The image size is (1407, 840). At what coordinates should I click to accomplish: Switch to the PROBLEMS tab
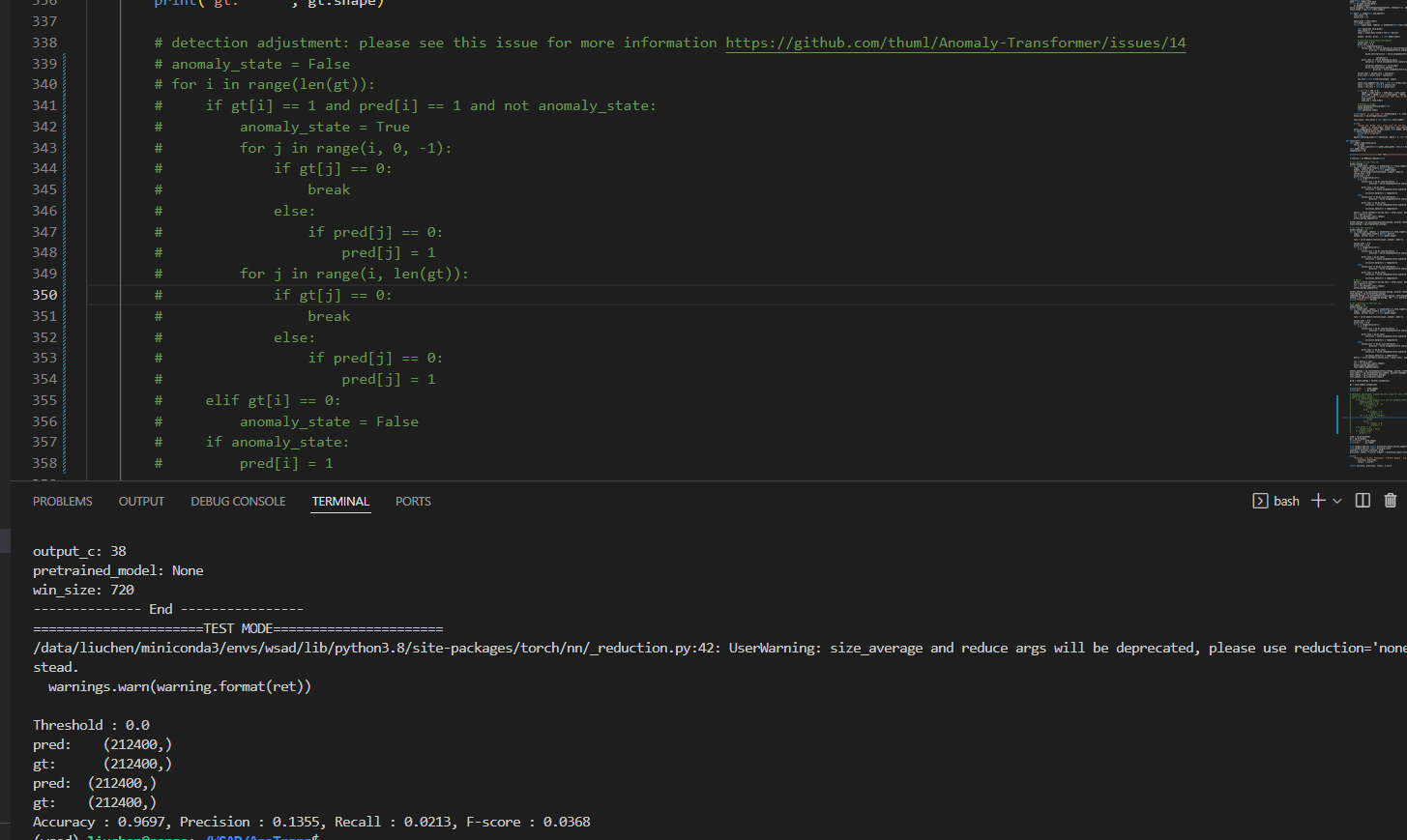[x=62, y=501]
